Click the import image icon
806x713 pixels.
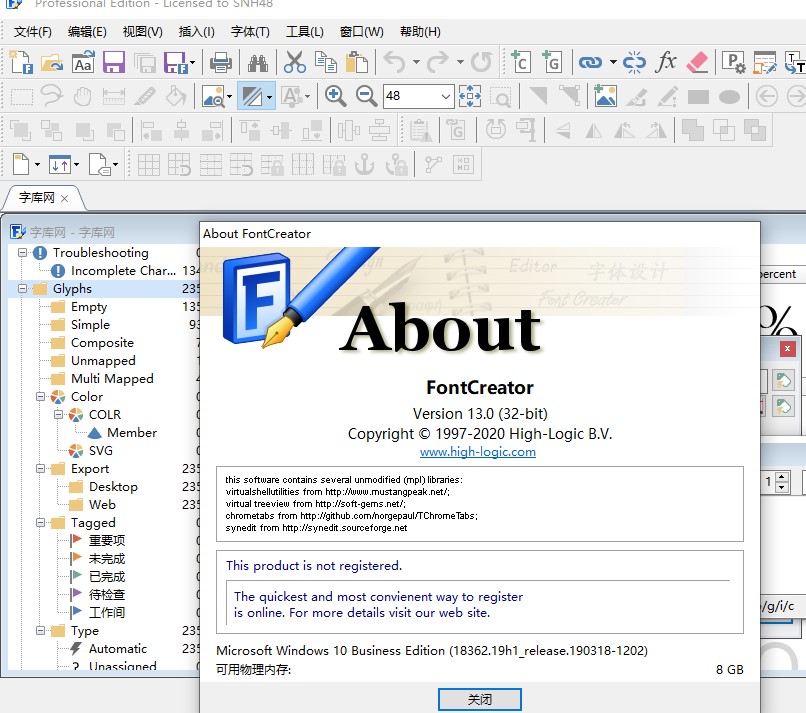coord(606,96)
